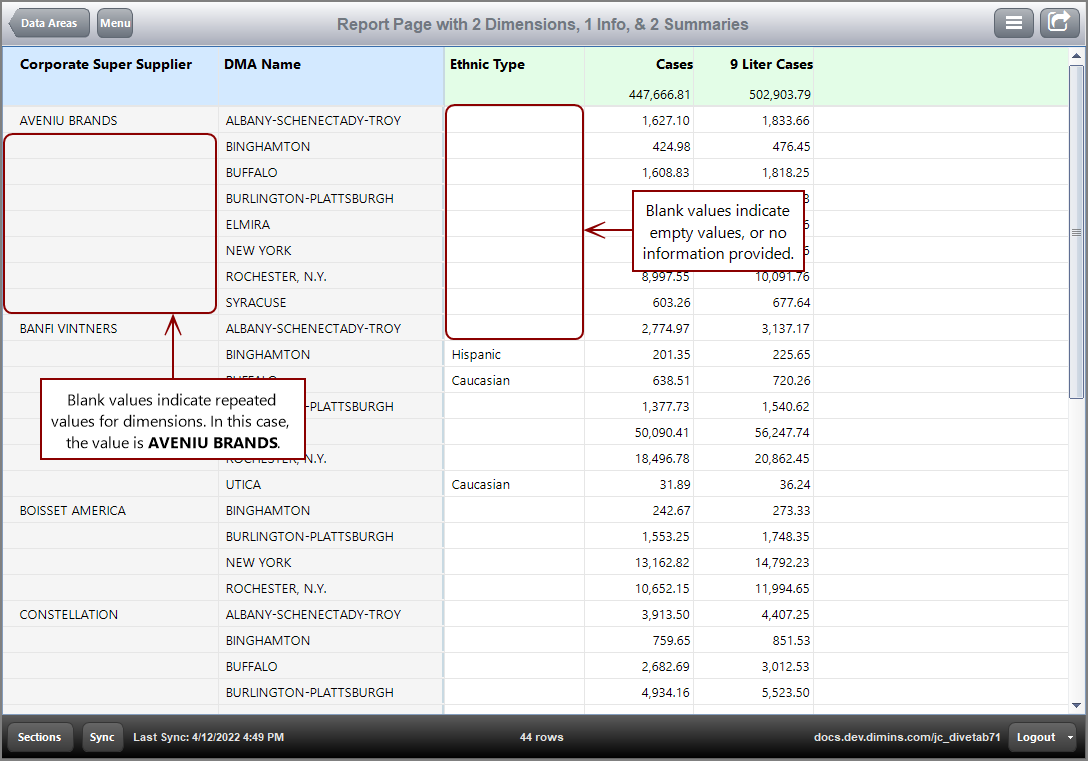Screen dimensions: 1088x761
Task: Click SYRACUSE in DMA Name column
Action: [256, 302]
